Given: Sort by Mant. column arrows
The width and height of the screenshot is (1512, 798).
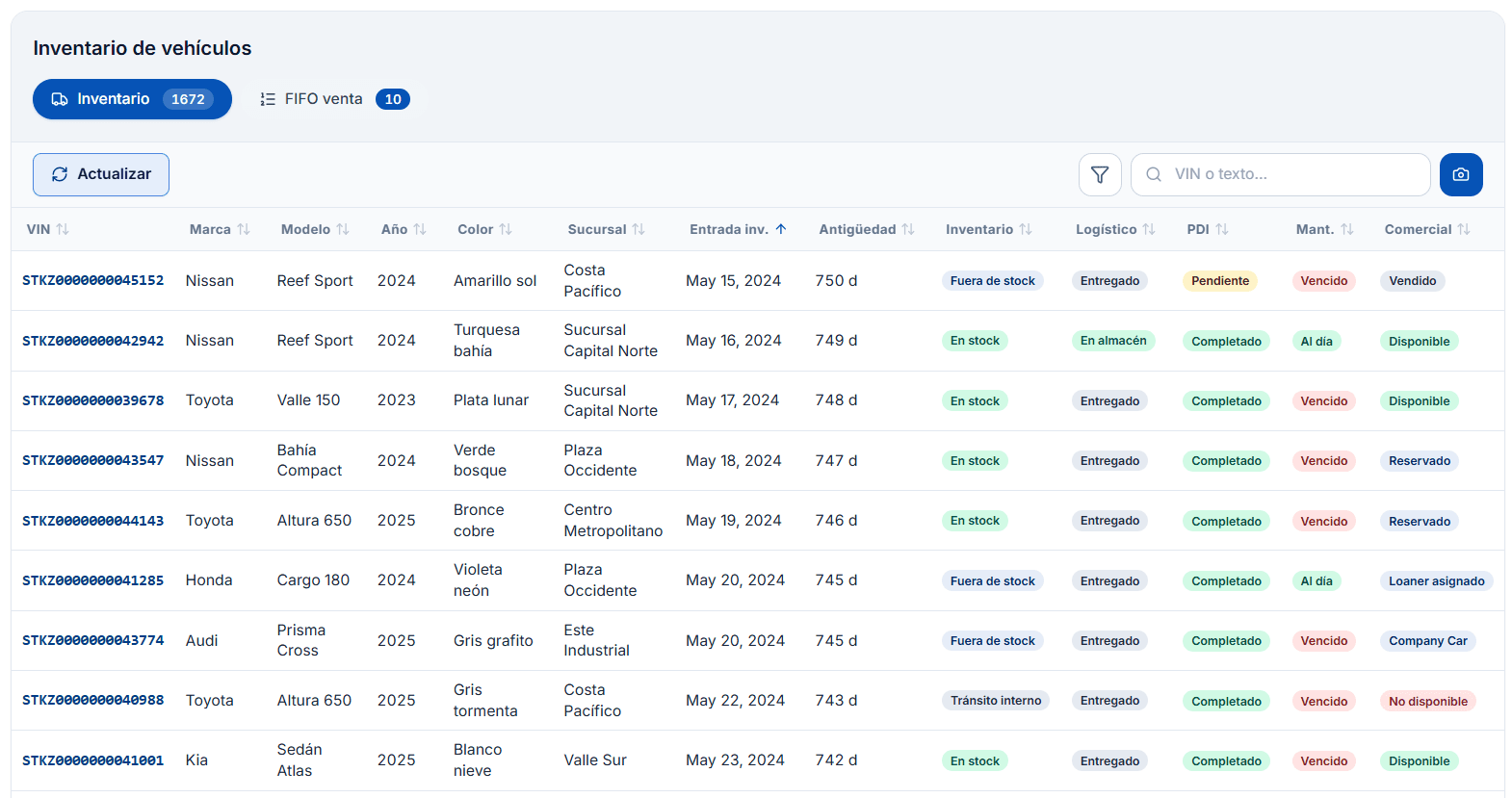Looking at the screenshot, I should tap(1347, 229).
